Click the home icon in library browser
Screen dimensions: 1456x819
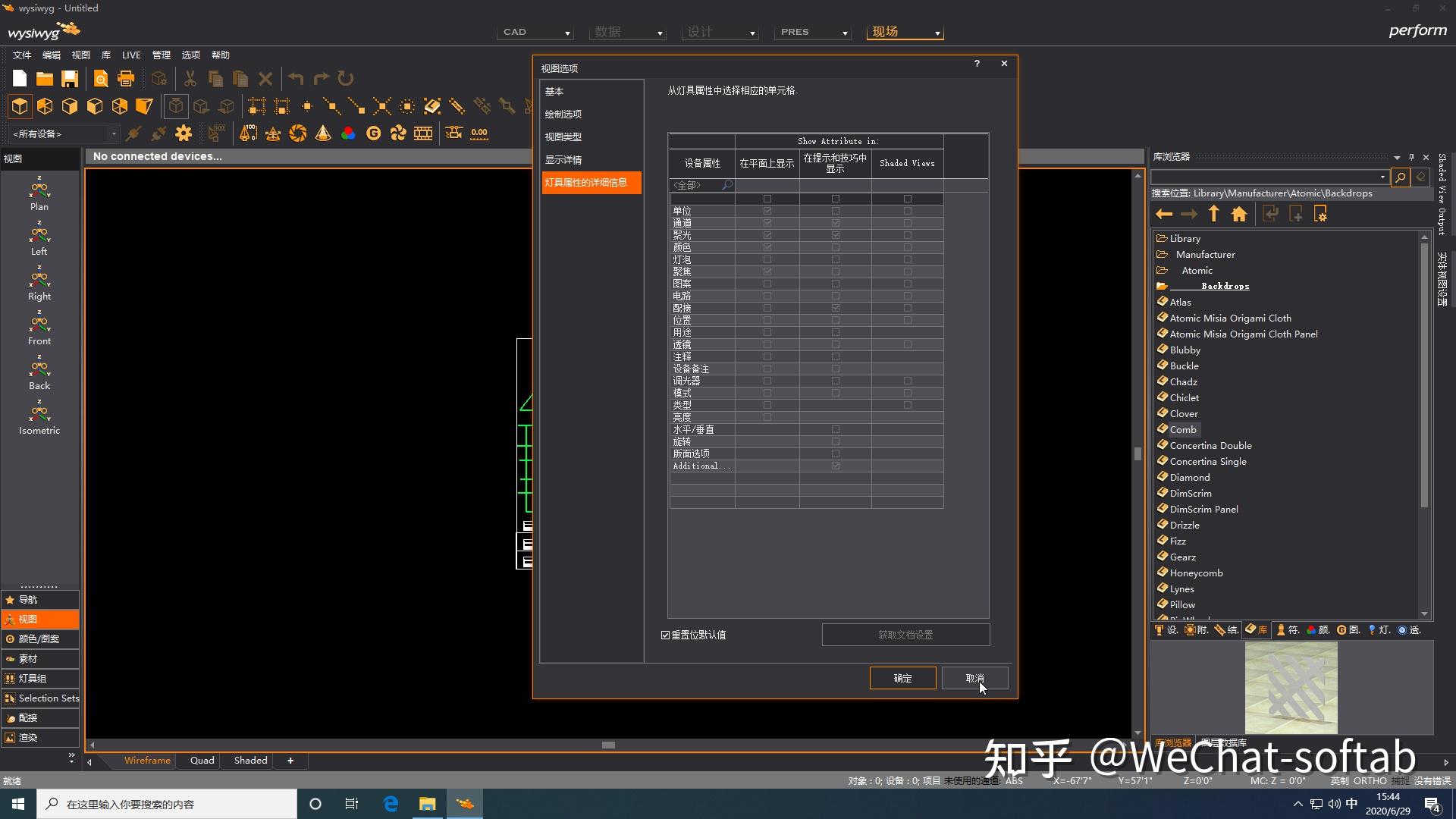point(1239,215)
